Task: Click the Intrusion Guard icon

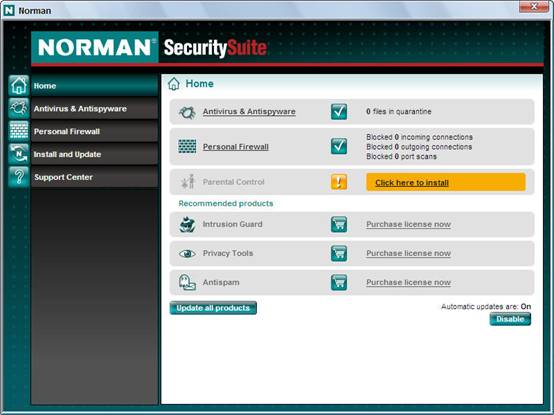Action: [187, 224]
